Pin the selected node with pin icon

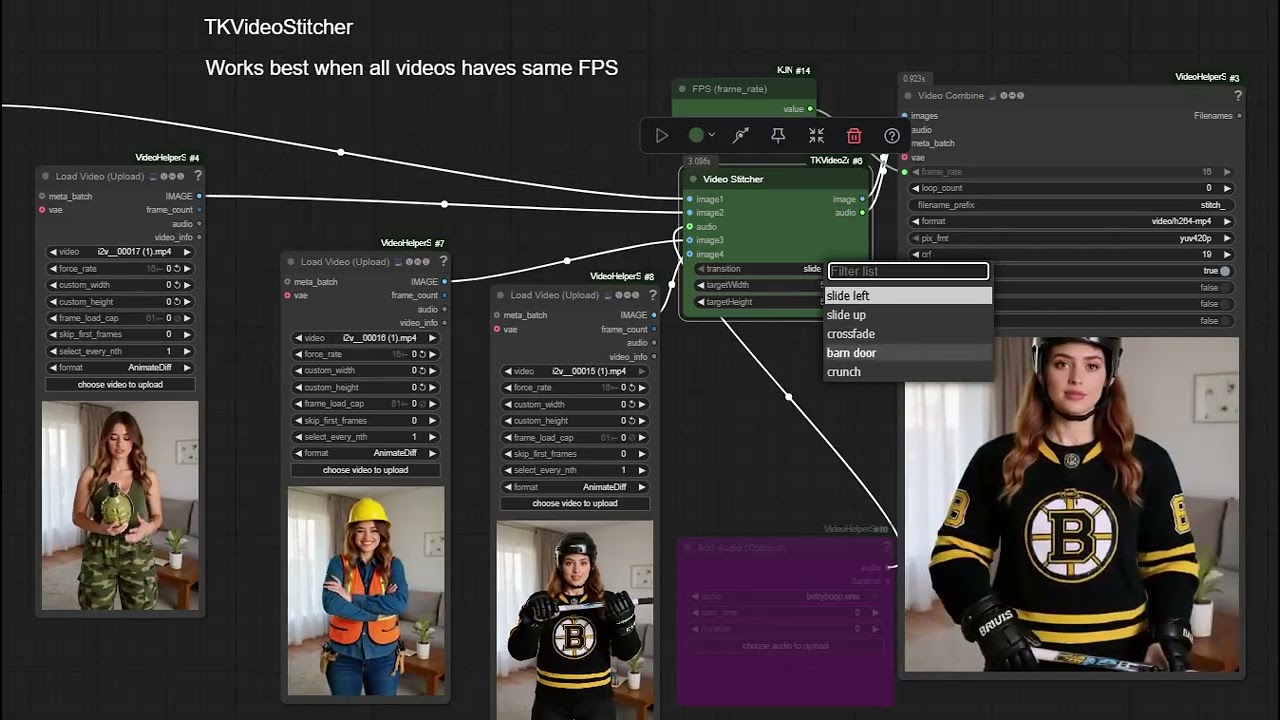click(778, 136)
